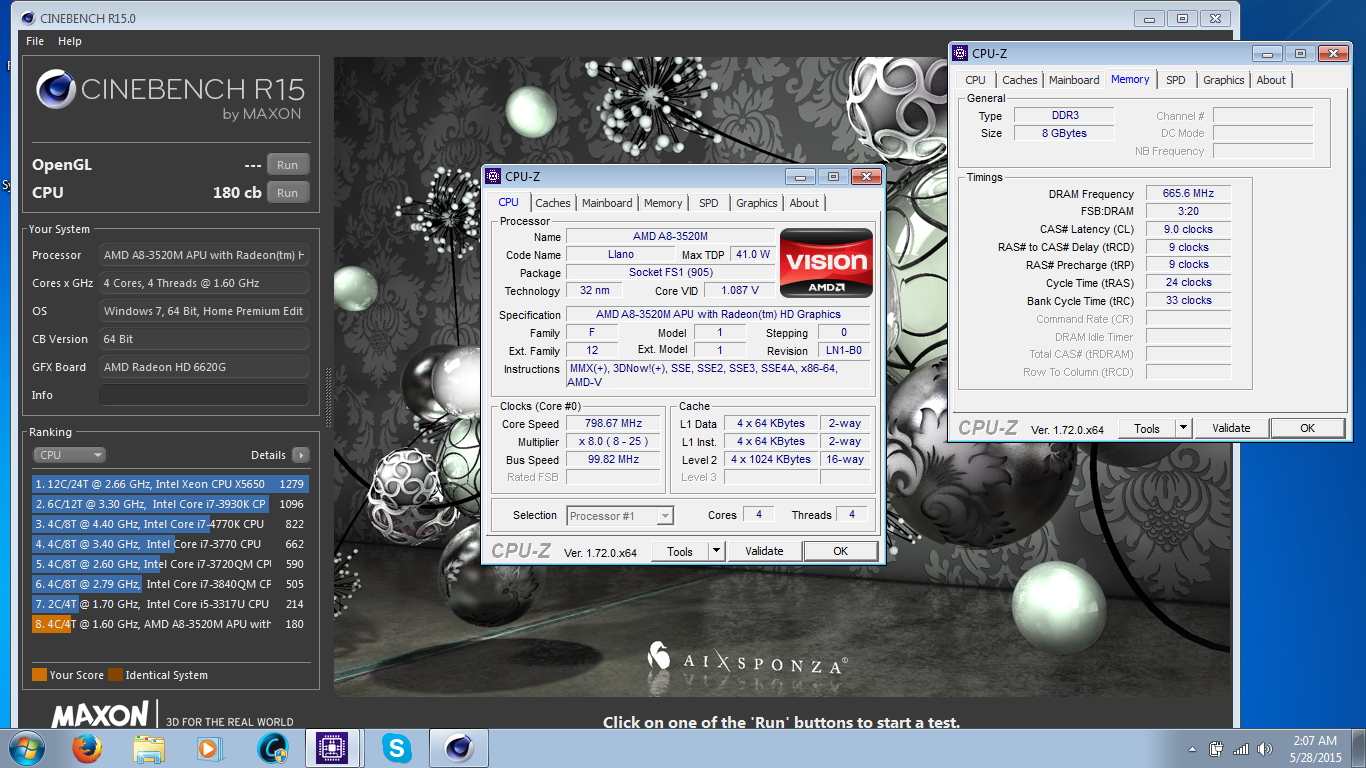Open Graphics tab in CPU-Z memory window
This screenshot has height=768, width=1366.
click(1224, 80)
